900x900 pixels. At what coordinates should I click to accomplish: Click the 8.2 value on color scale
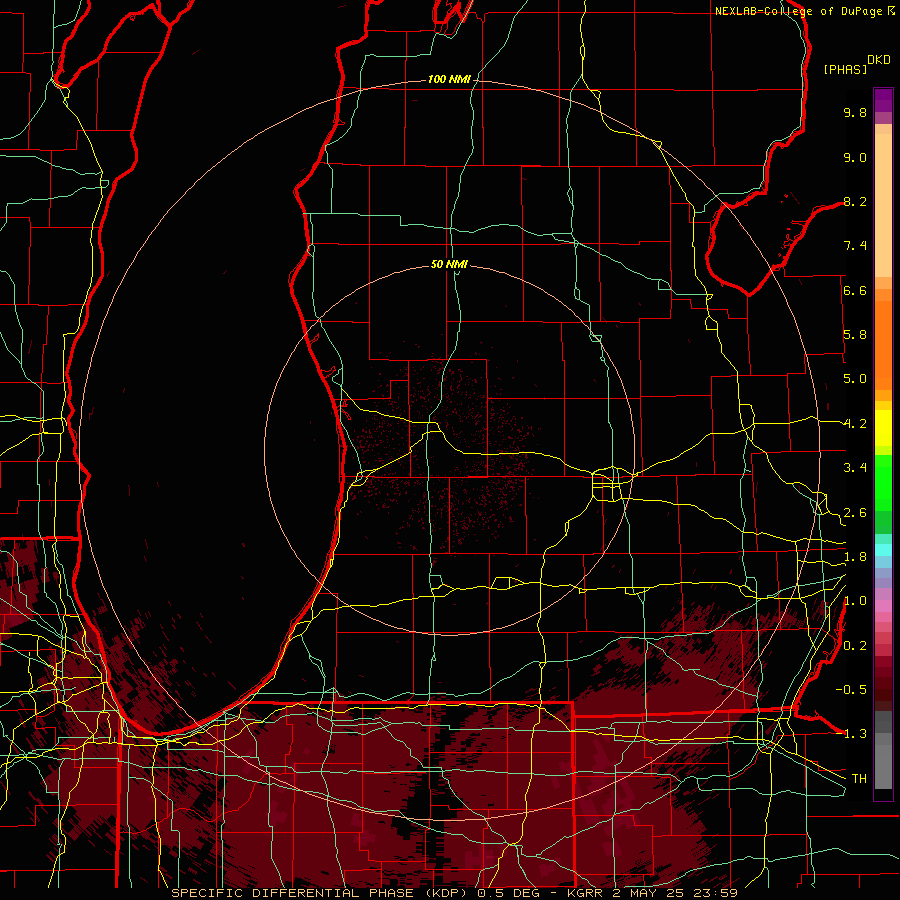855,201
